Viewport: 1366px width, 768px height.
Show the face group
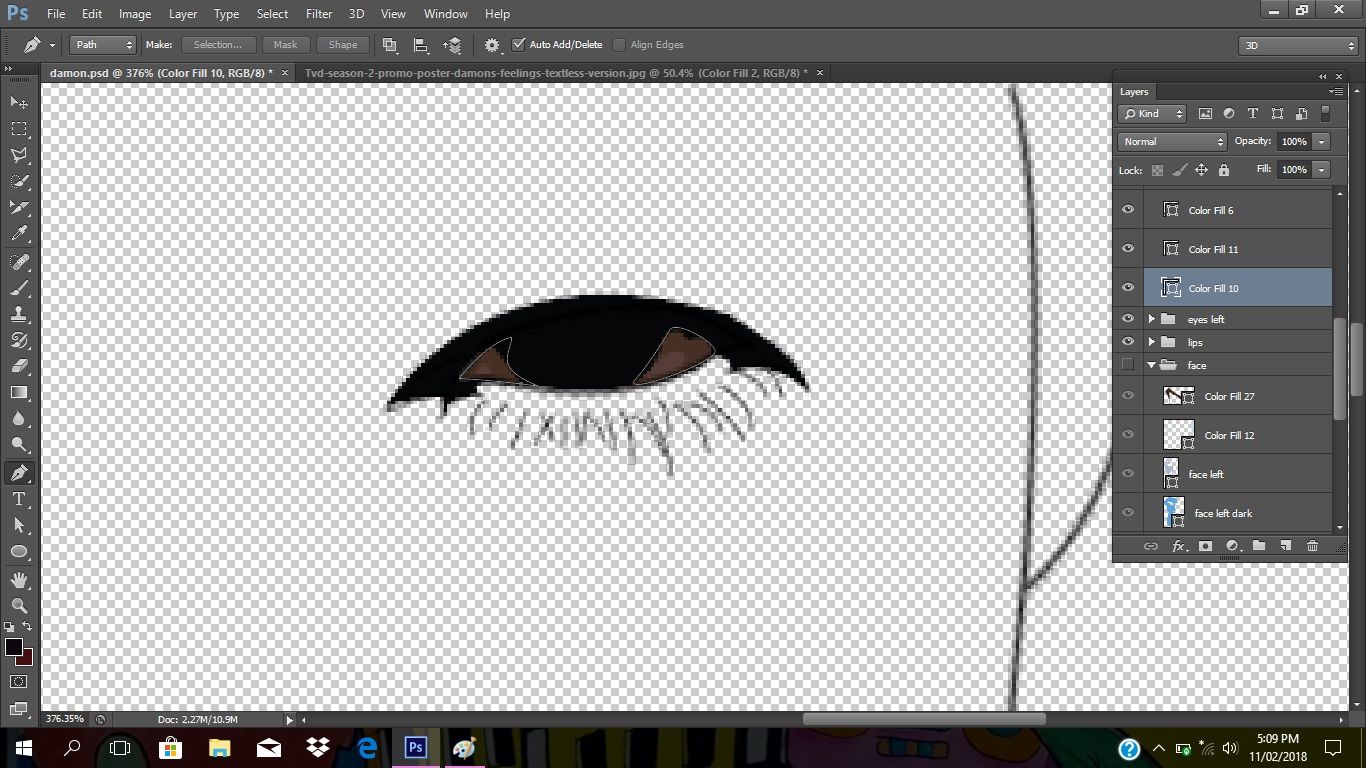[1128, 365]
